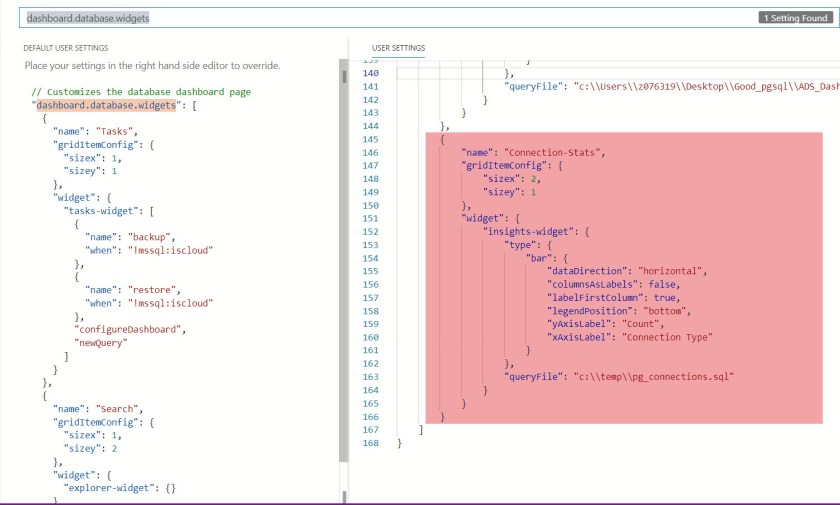Select the DEFAULT USER SETTINGS header
This screenshot has width=840, height=505.
66,48
